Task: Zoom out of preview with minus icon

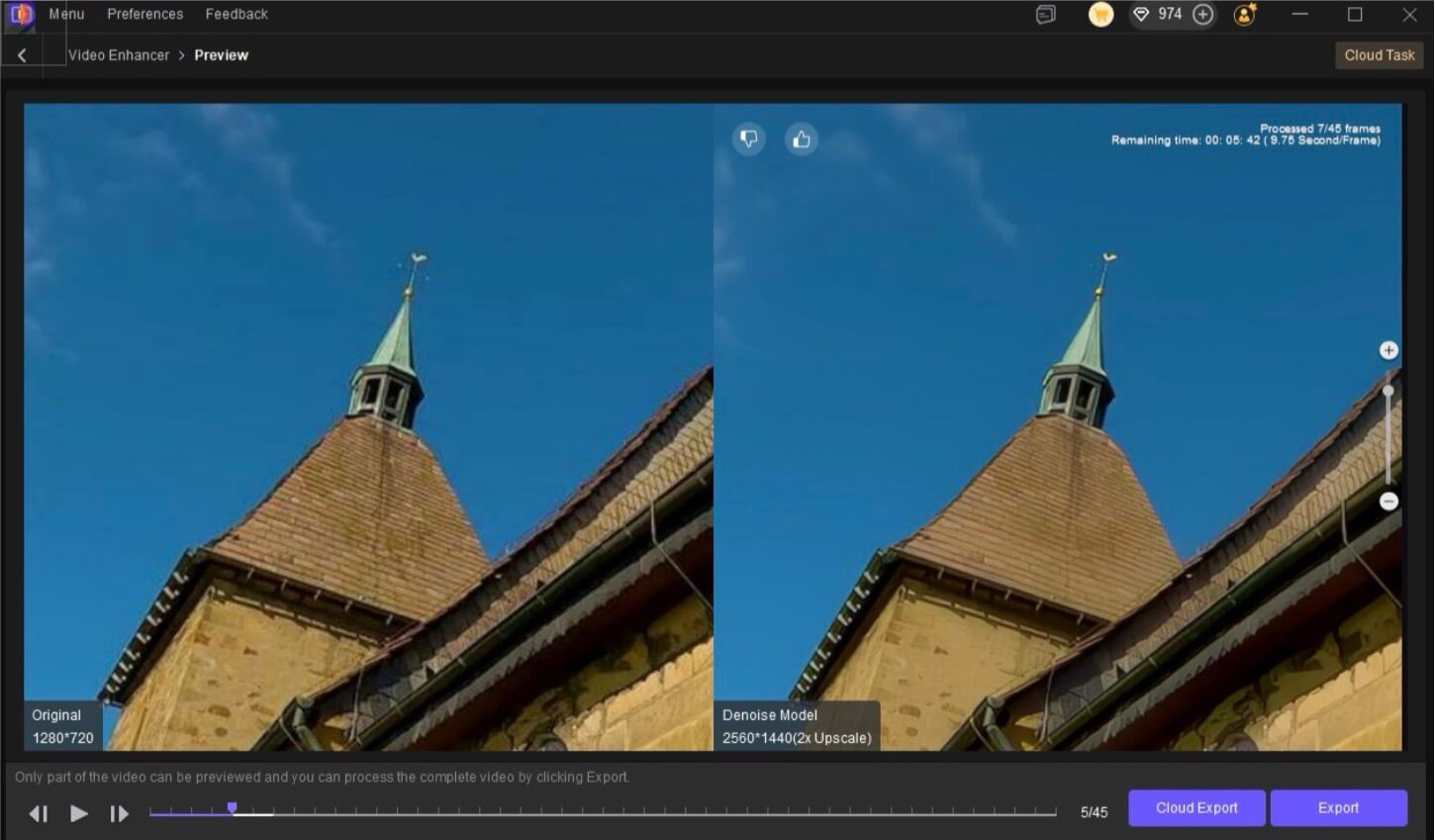Action: [1388, 502]
